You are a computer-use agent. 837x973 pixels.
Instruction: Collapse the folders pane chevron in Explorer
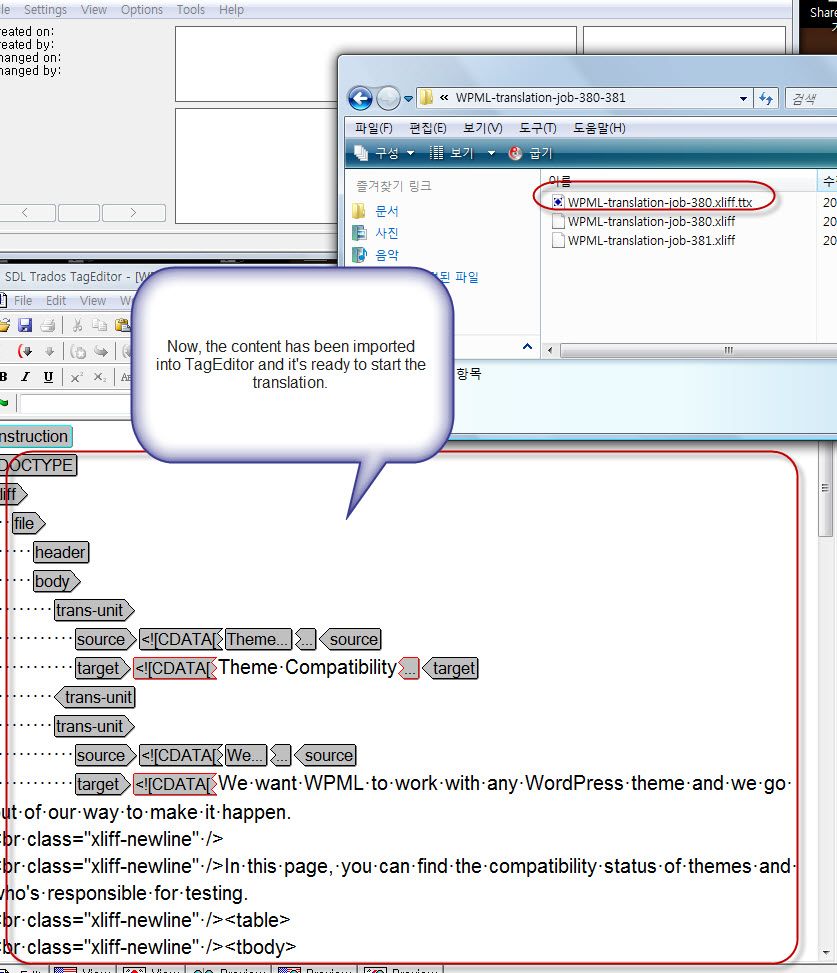click(x=527, y=346)
